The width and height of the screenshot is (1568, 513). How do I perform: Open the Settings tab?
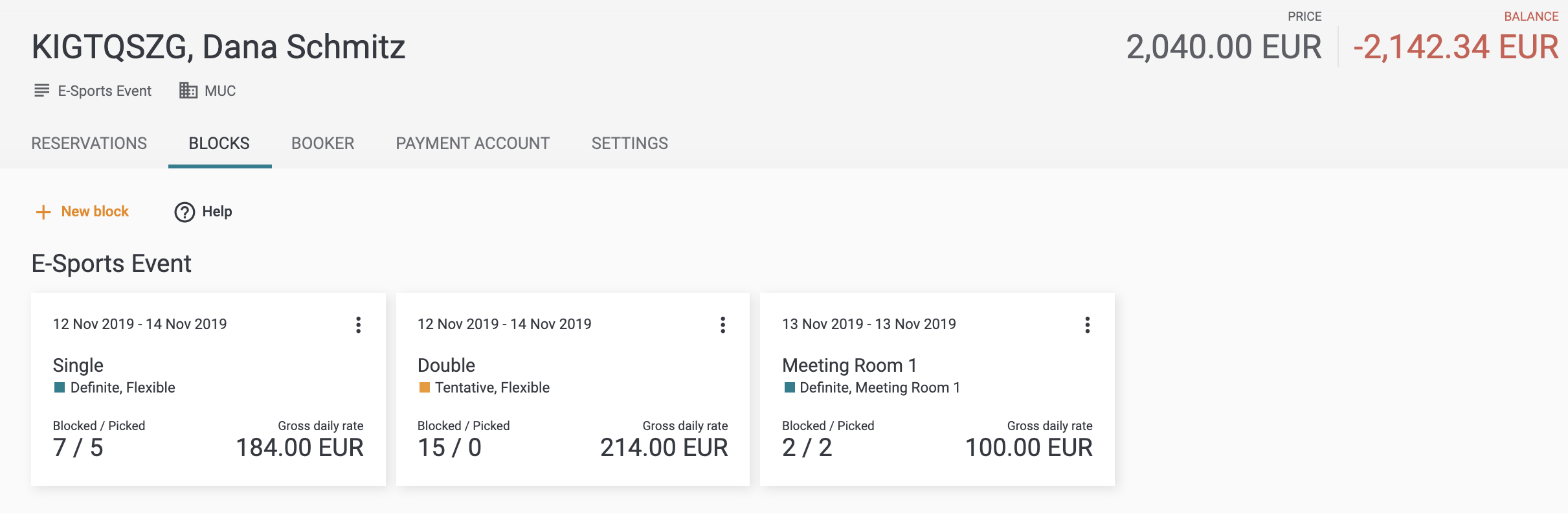pos(630,143)
